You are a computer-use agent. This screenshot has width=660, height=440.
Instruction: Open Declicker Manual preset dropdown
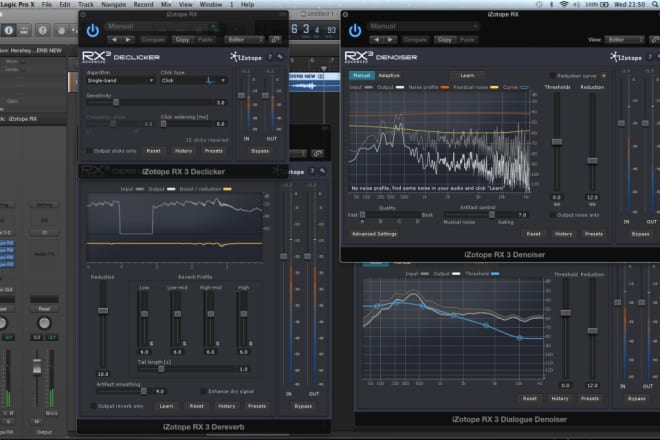(x=162, y=27)
